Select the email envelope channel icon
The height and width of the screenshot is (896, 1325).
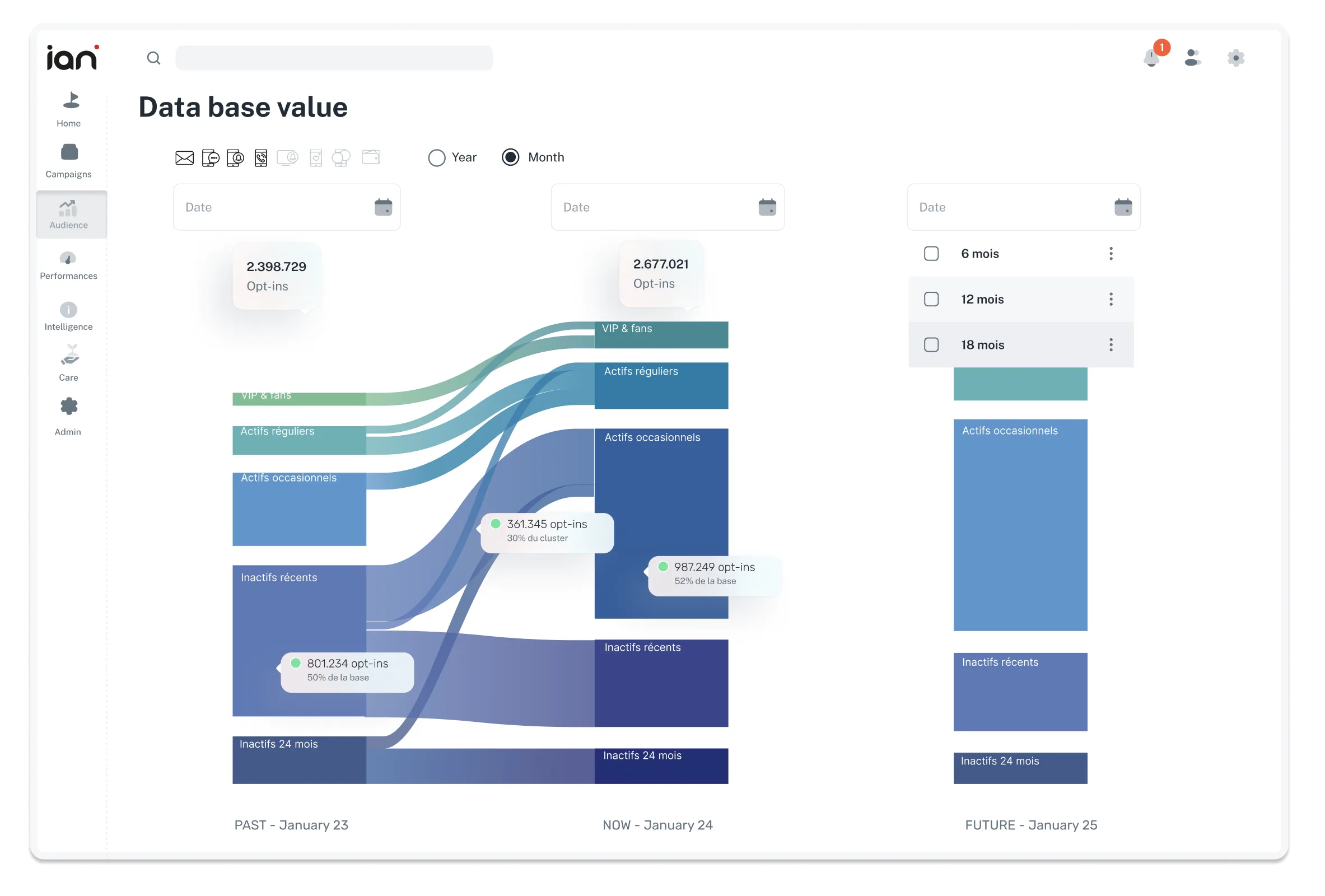tap(184, 158)
